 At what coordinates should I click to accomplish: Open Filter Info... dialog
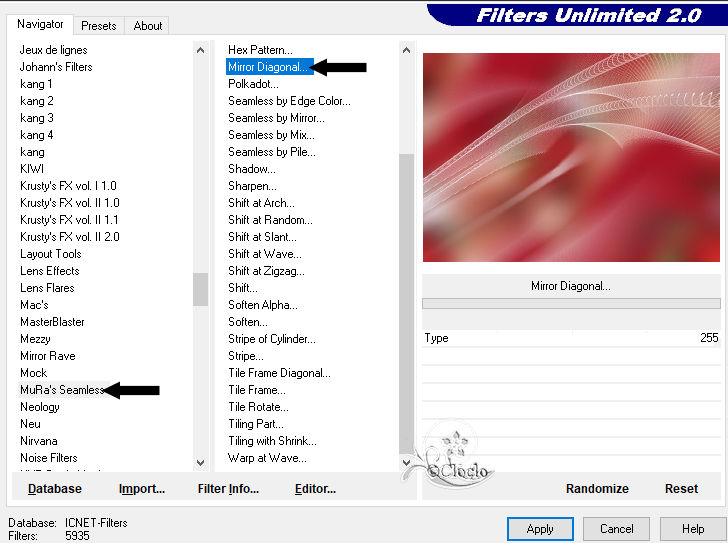pos(228,489)
